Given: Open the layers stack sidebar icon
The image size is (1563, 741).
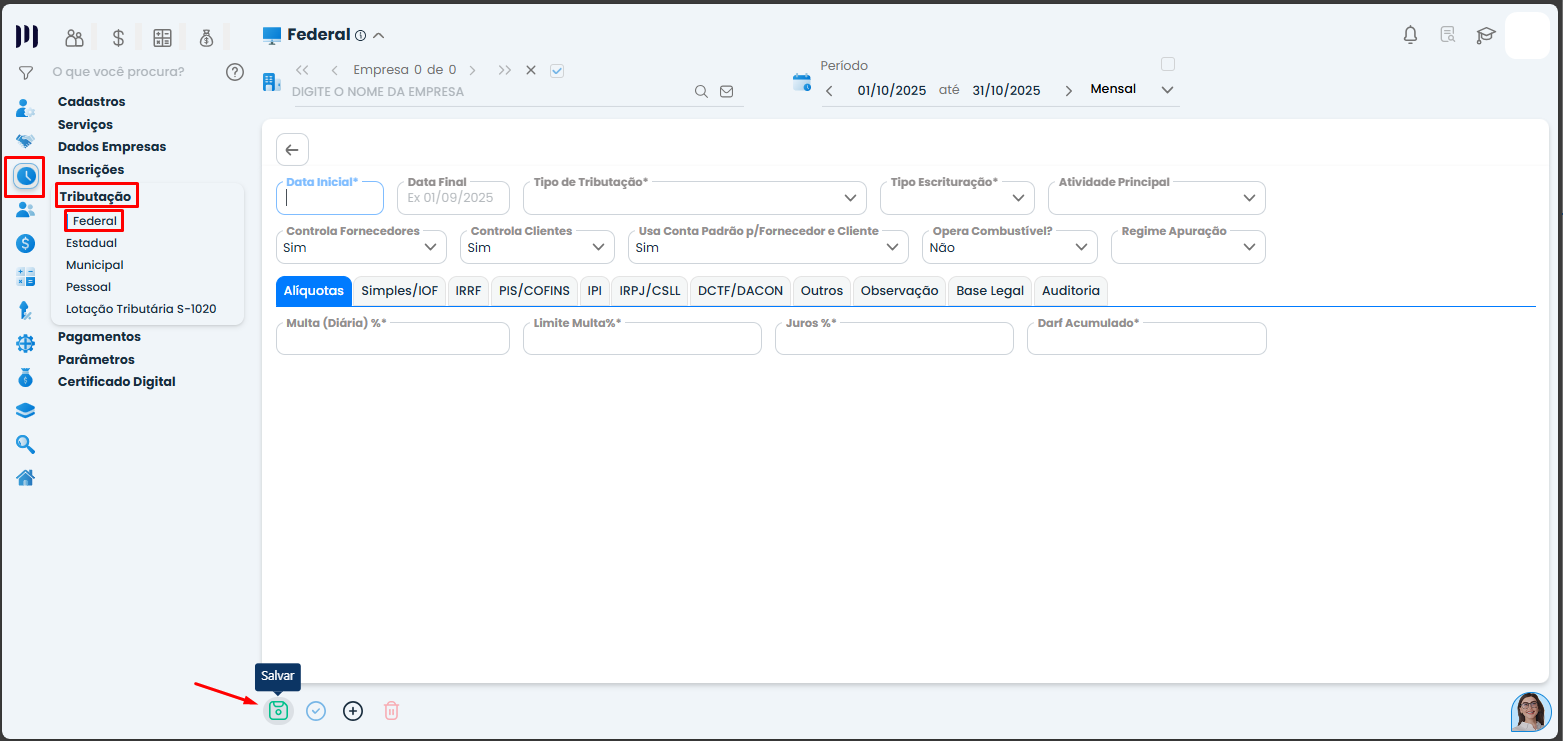Looking at the screenshot, I should [26, 411].
